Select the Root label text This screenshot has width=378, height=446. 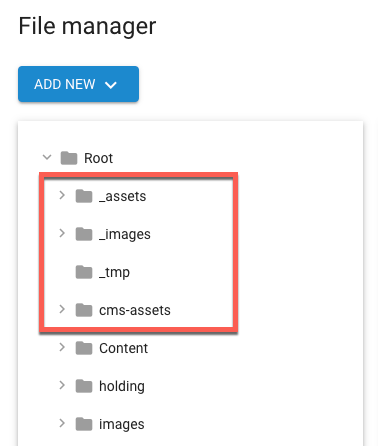(x=98, y=158)
